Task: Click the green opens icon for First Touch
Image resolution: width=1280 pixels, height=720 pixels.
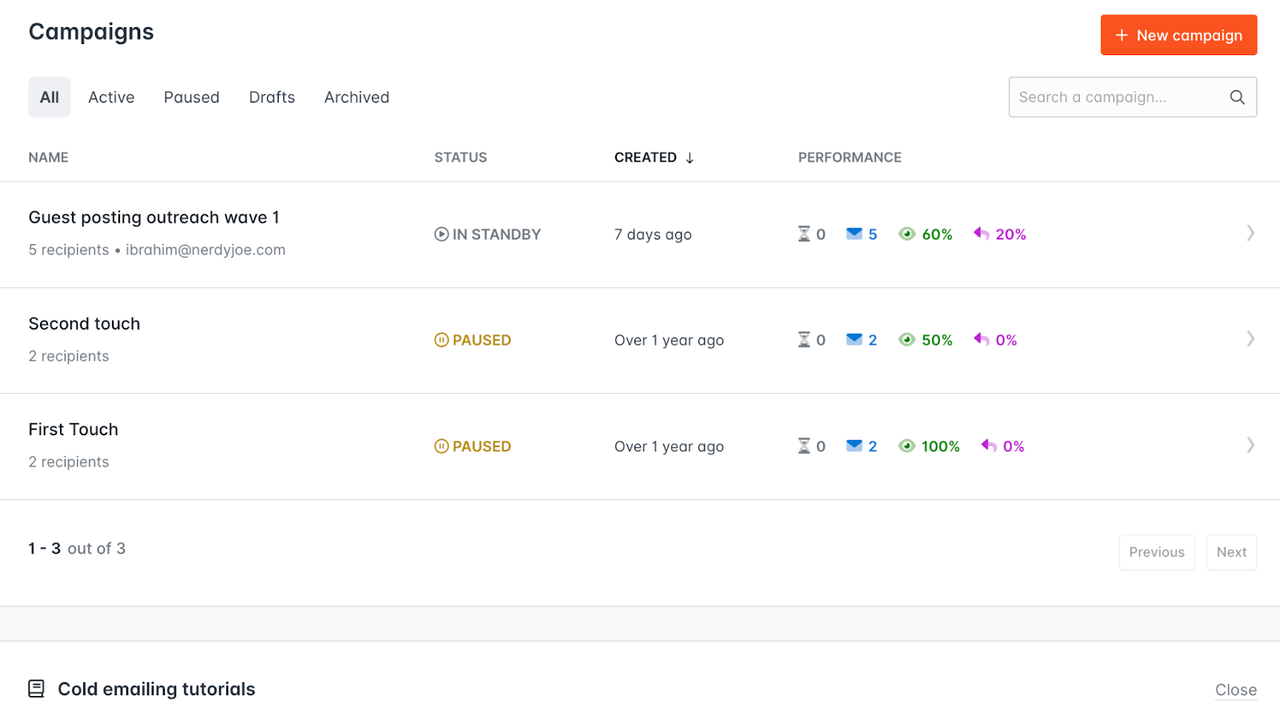Action: pyautogui.click(x=907, y=446)
